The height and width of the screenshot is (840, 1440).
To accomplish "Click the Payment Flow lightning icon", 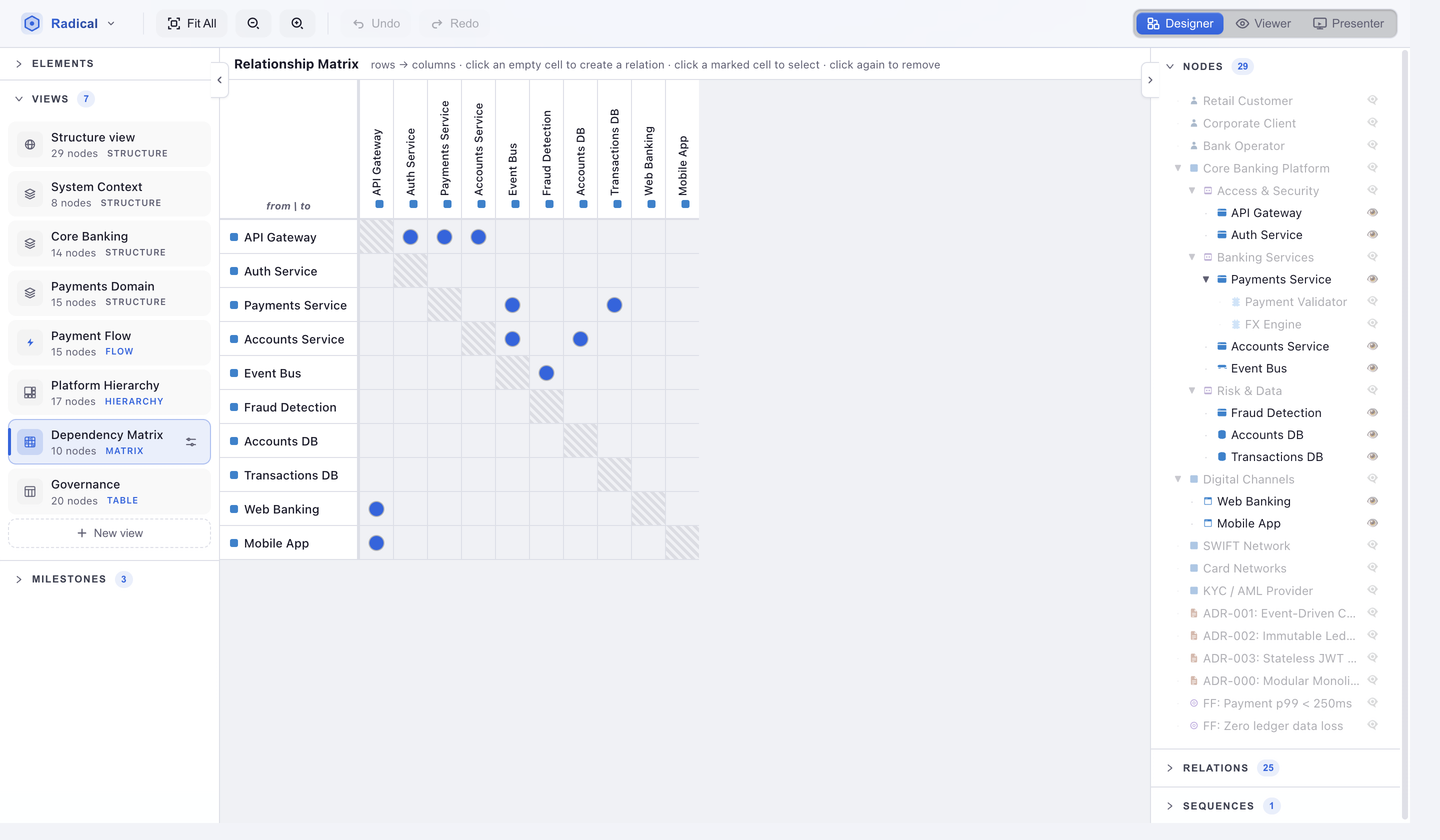I will coord(29,343).
